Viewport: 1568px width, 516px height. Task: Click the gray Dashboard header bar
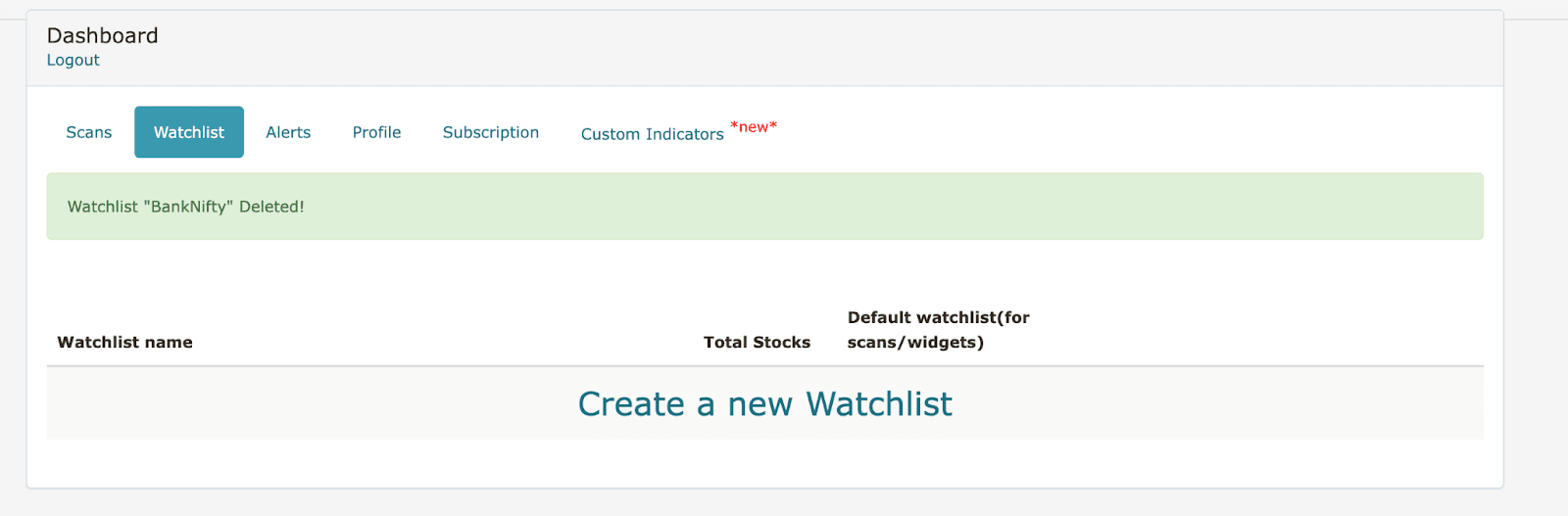(x=784, y=49)
